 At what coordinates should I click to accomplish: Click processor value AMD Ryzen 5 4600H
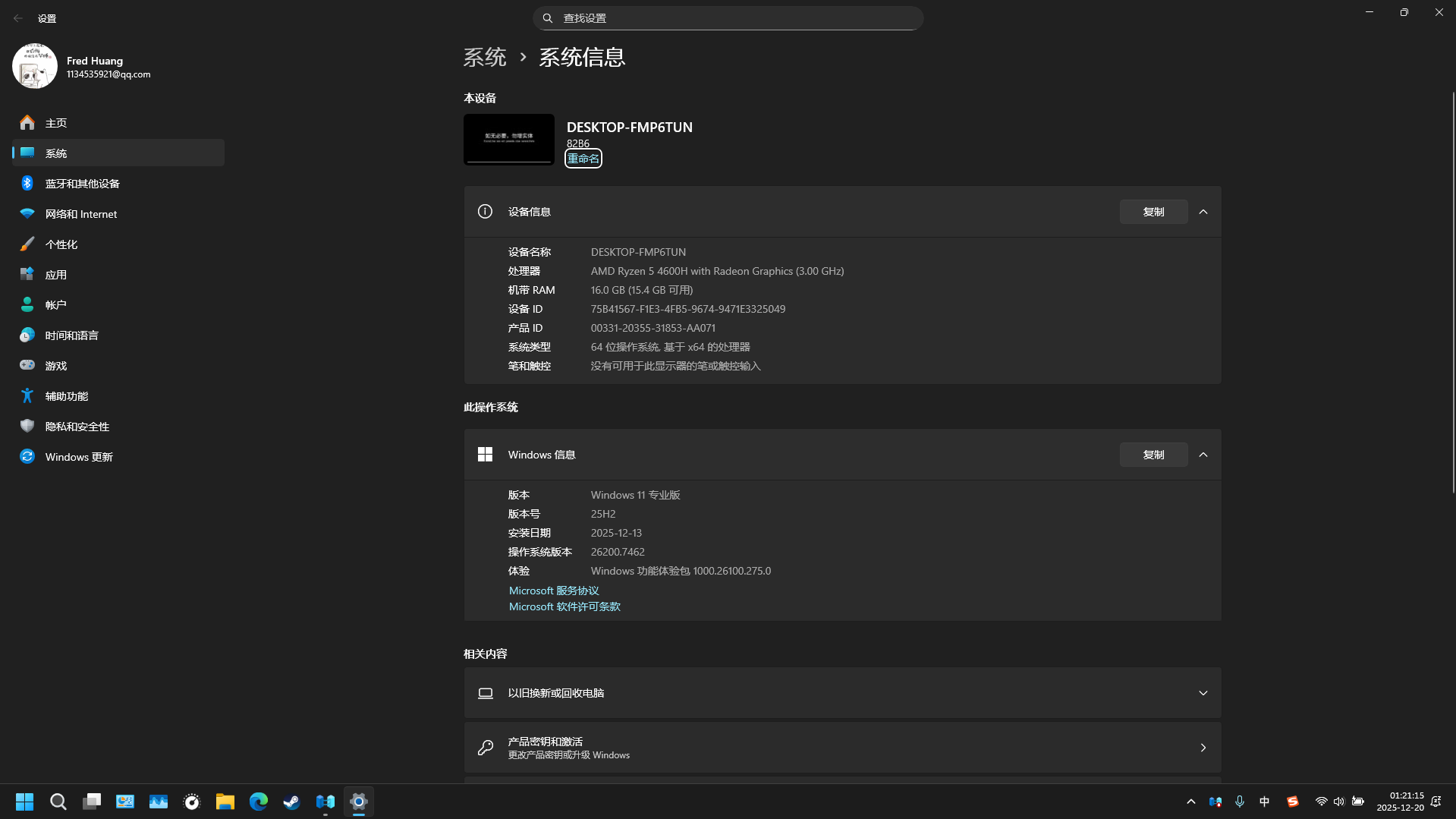(x=717, y=271)
